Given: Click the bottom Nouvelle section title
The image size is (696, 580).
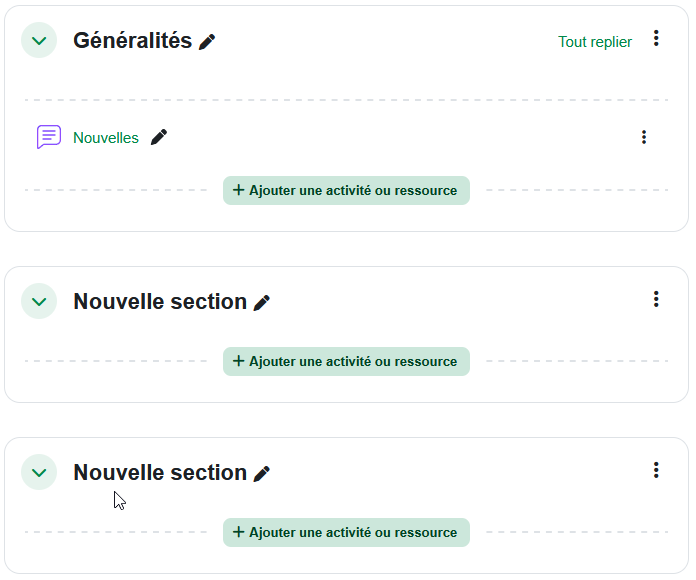Looking at the screenshot, I should click(160, 472).
